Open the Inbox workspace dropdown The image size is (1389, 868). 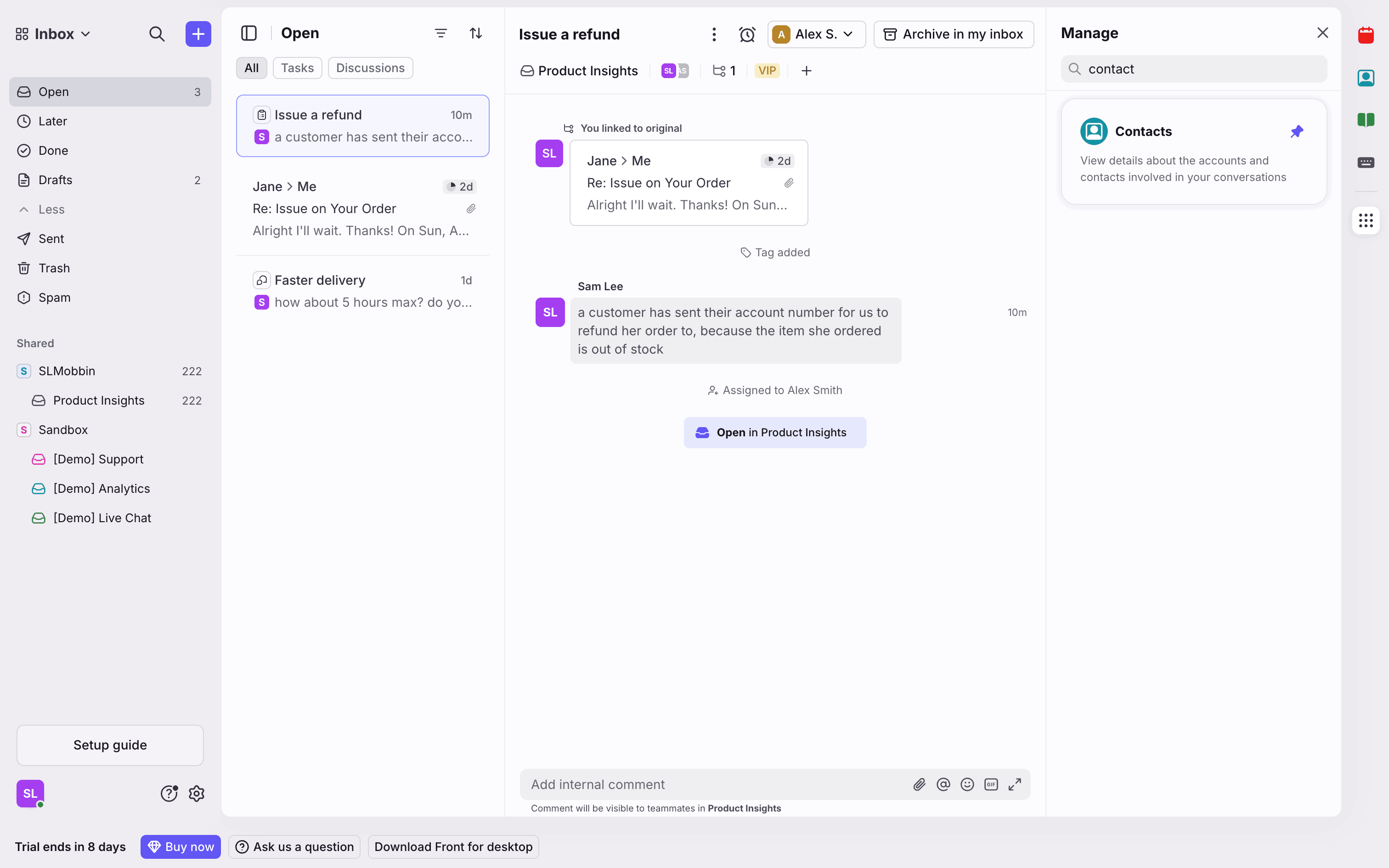click(53, 34)
